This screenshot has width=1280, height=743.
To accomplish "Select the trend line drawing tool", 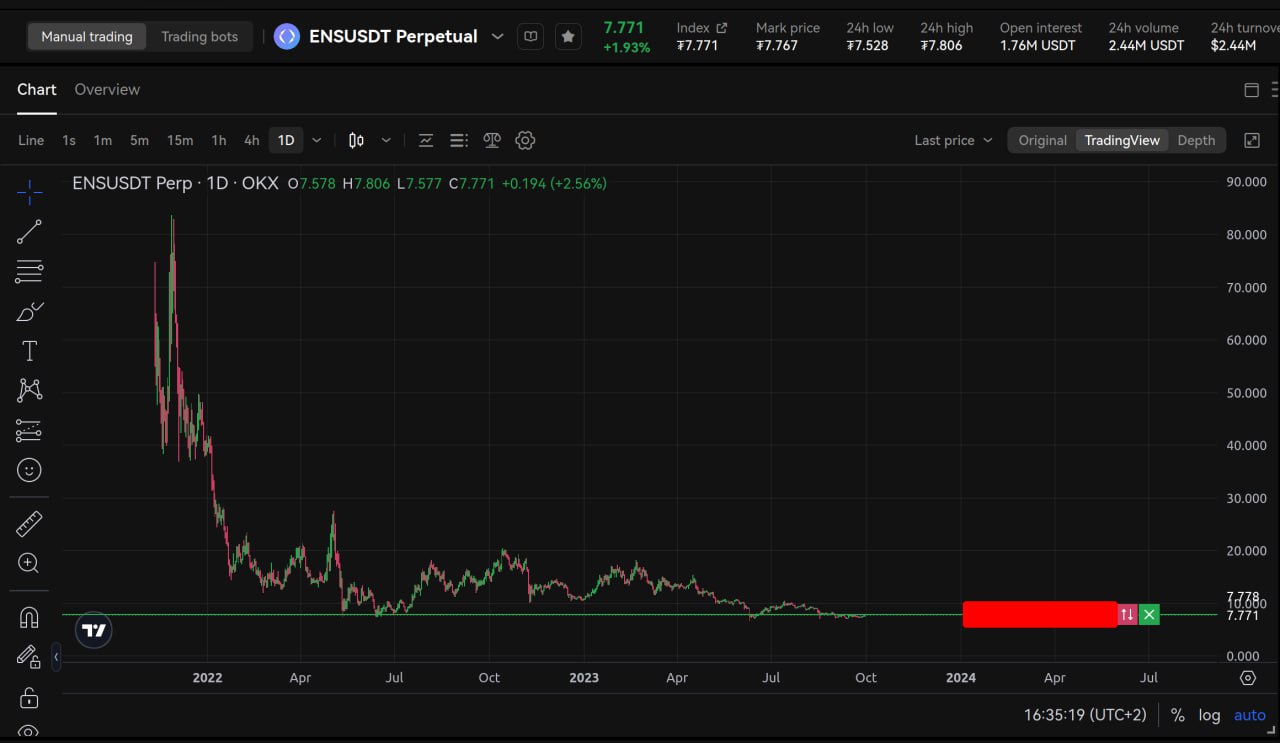I will coord(29,232).
